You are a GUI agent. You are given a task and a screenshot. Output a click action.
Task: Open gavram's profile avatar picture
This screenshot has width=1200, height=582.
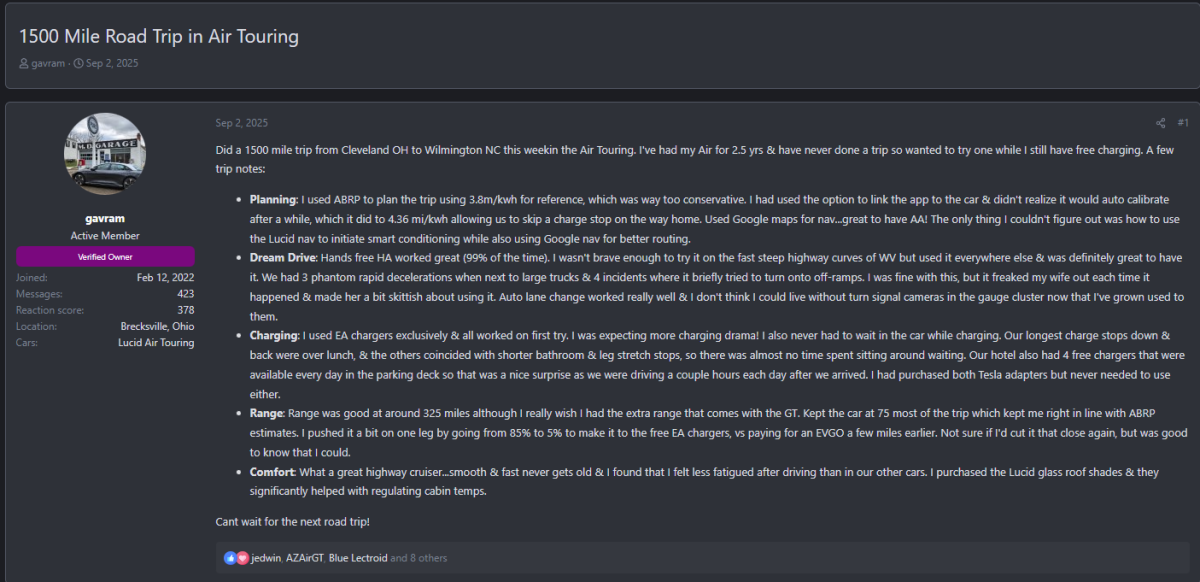tap(105, 154)
